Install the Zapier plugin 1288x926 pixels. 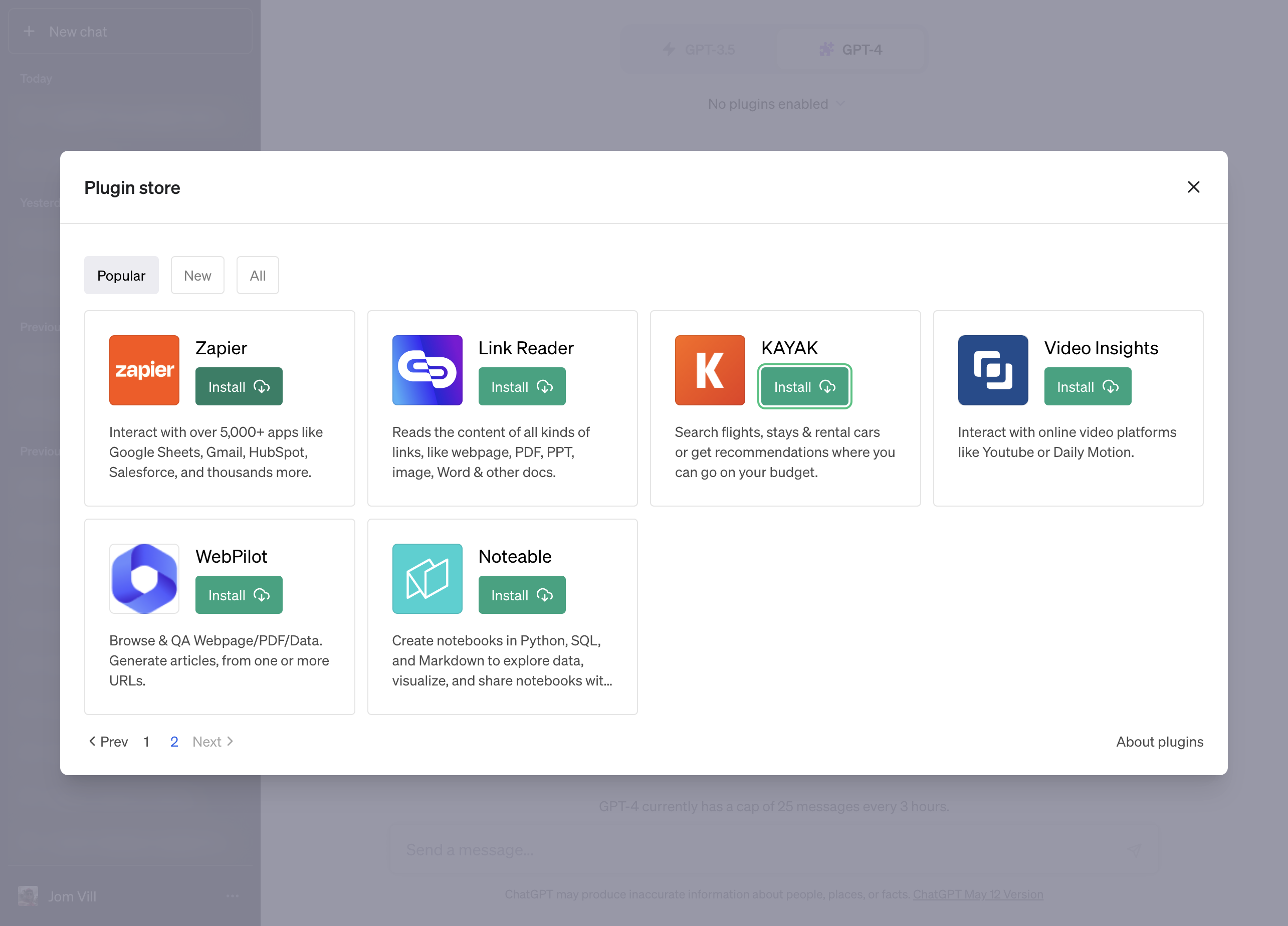pos(239,387)
